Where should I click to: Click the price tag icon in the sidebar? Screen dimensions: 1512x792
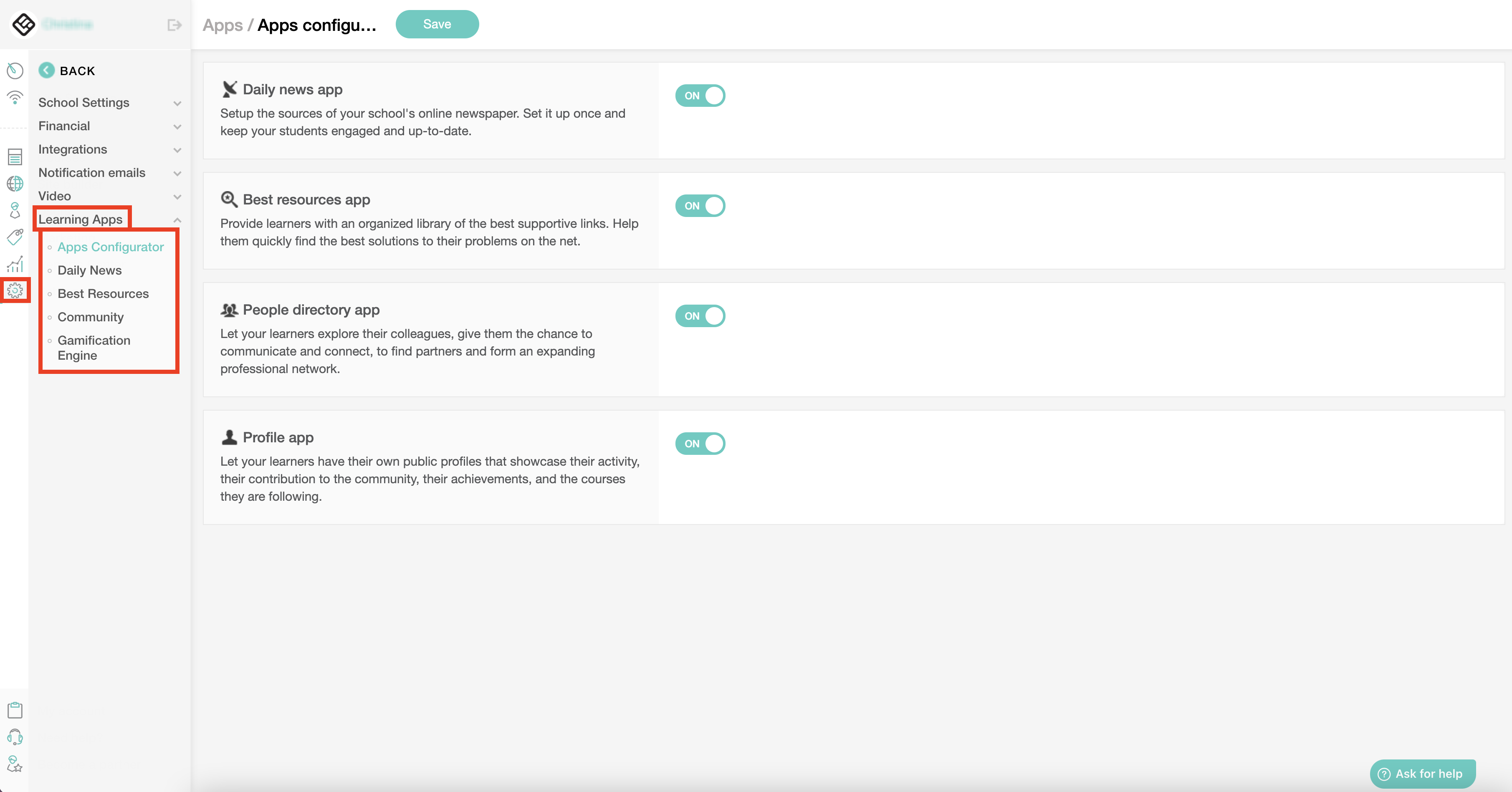(15, 237)
